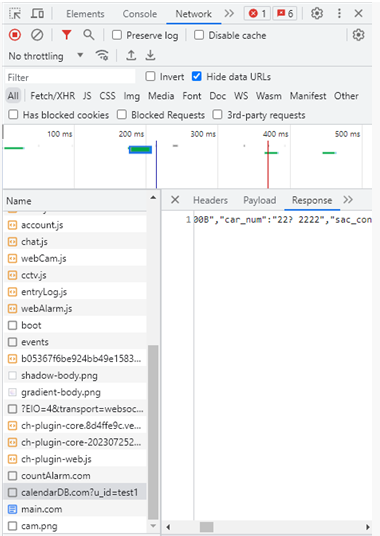Image resolution: width=380 pixels, height=536 pixels.
Task: Click the blue-framed green bar in timeline overview
Action: (x=140, y=149)
